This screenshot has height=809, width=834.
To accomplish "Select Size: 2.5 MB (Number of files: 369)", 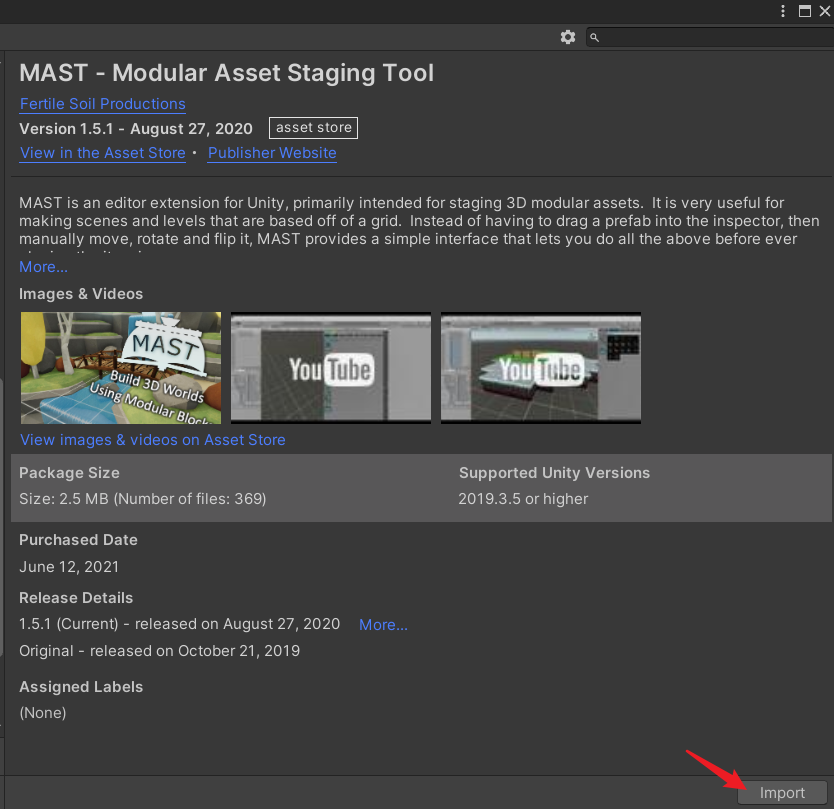I will pyautogui.click(x=143, y=499).
